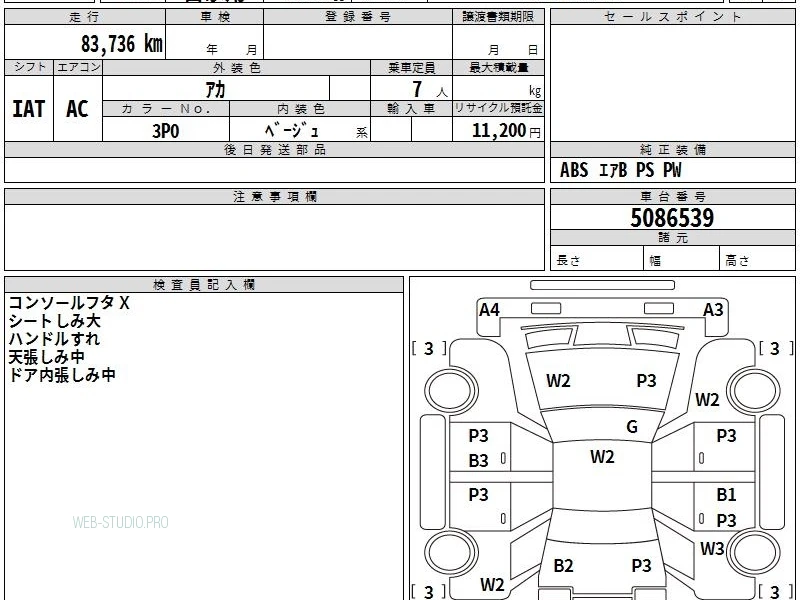Viewport: 800px width, 600px height.
Task: Click the W2 mark on the roof
Action: pyautogui.click(x=602, y=457)
